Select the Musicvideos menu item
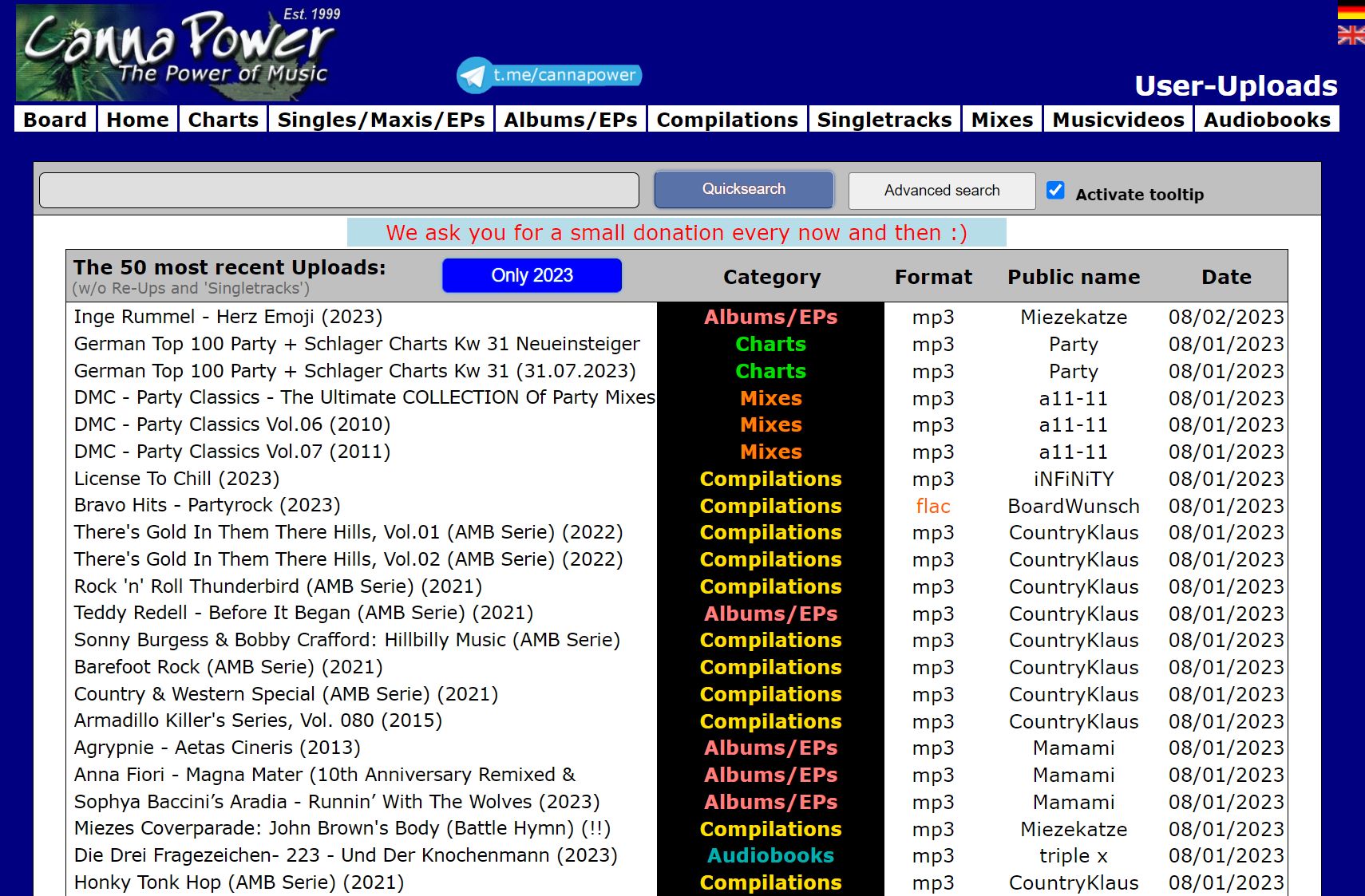 tap(1118, 120)
